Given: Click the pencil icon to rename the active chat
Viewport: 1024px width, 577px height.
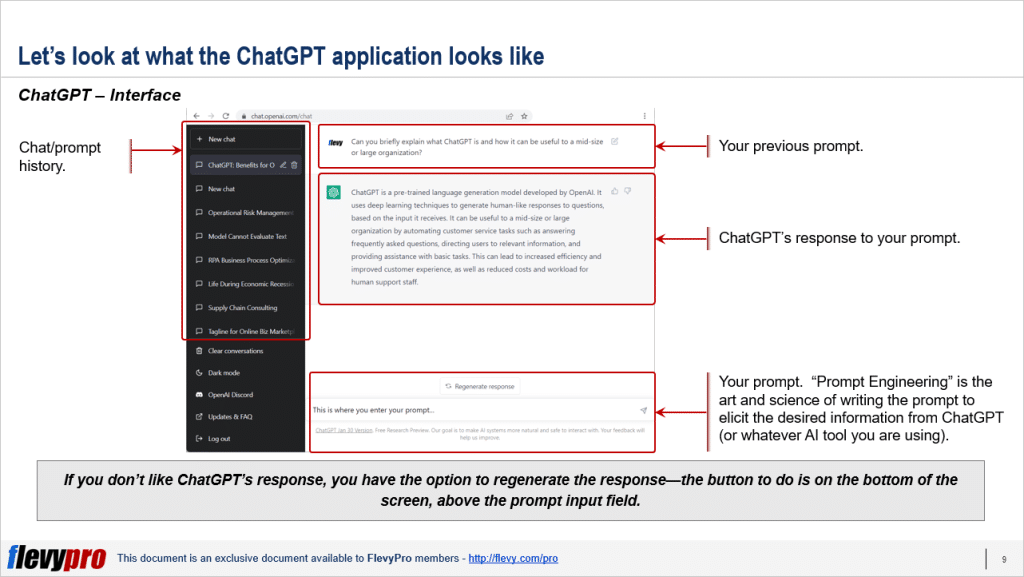Looking at the screenshot, I should pyautogui.click(x=282, y=165).
